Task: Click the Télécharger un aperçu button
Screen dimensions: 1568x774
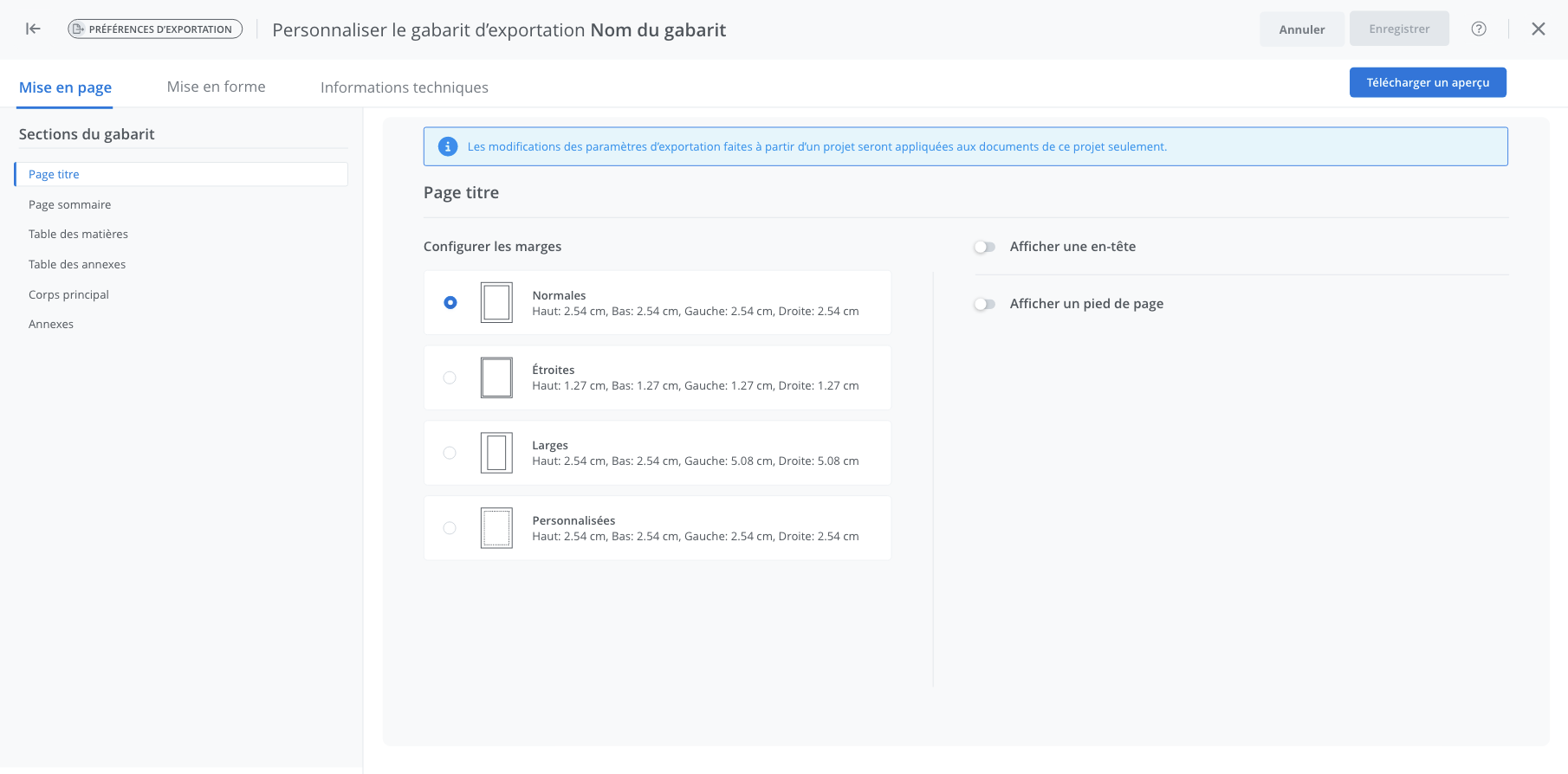Action: coord(1427,82)
